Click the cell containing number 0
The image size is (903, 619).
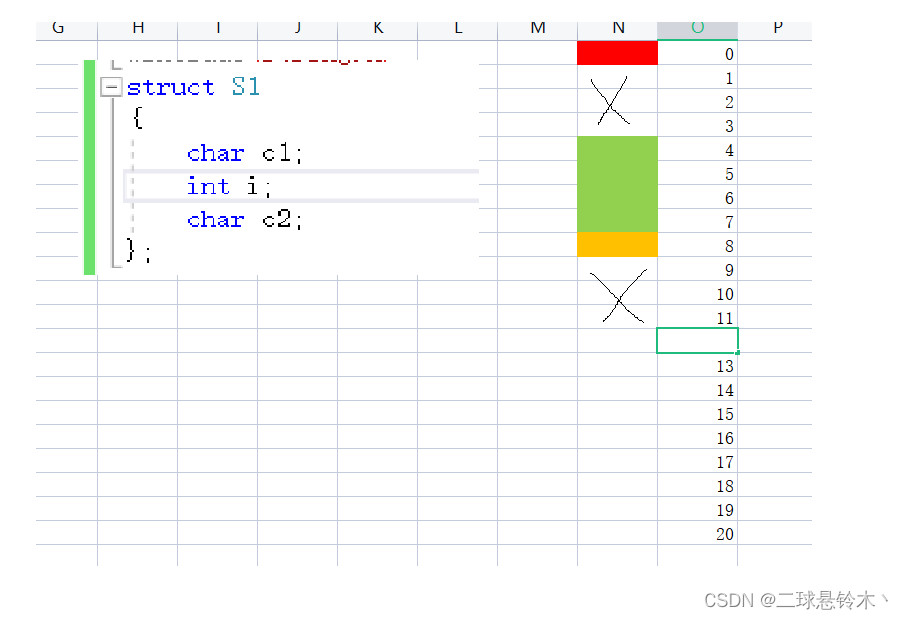click(x=697, y=54)
